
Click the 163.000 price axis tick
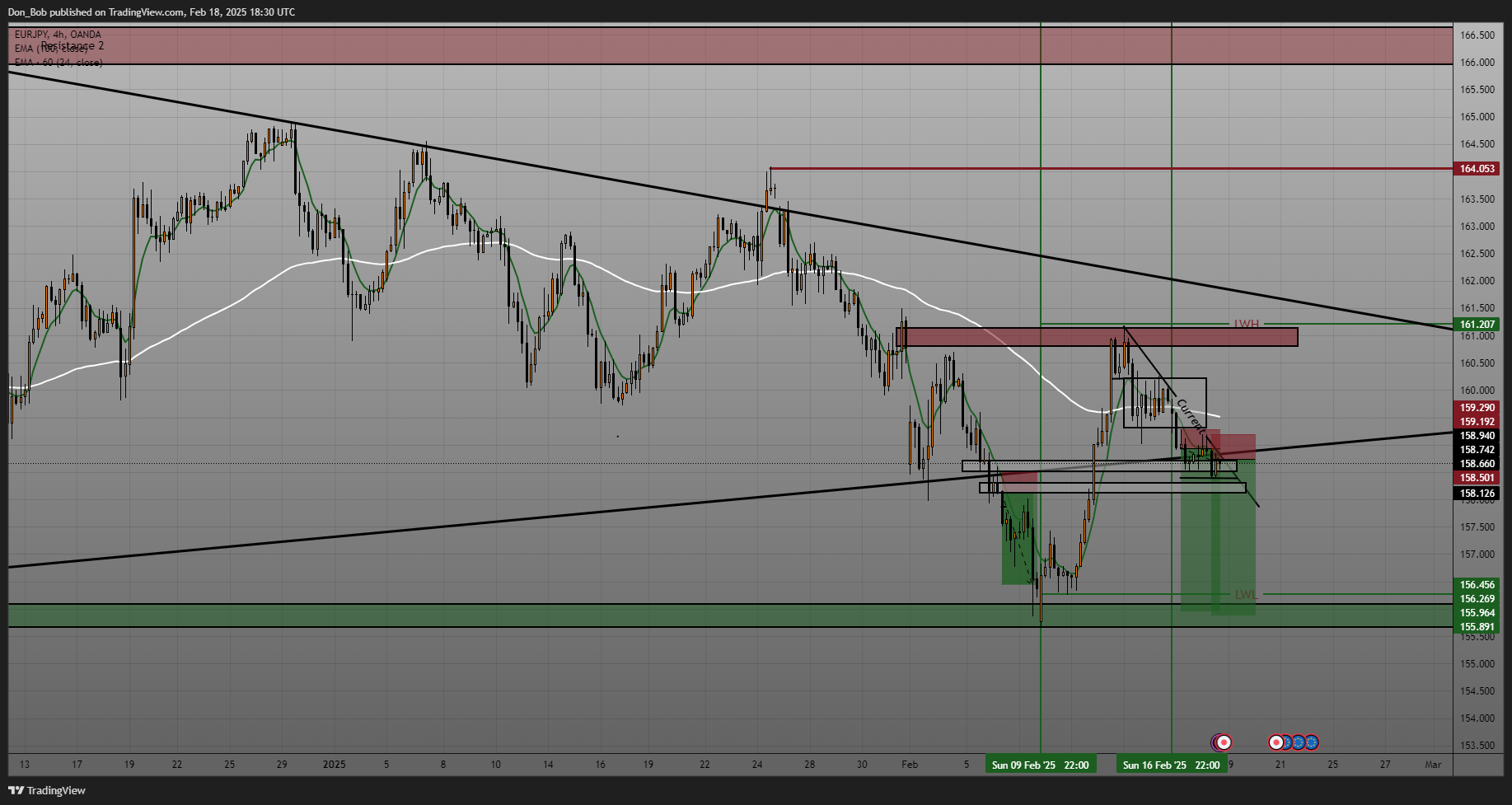1477,227
